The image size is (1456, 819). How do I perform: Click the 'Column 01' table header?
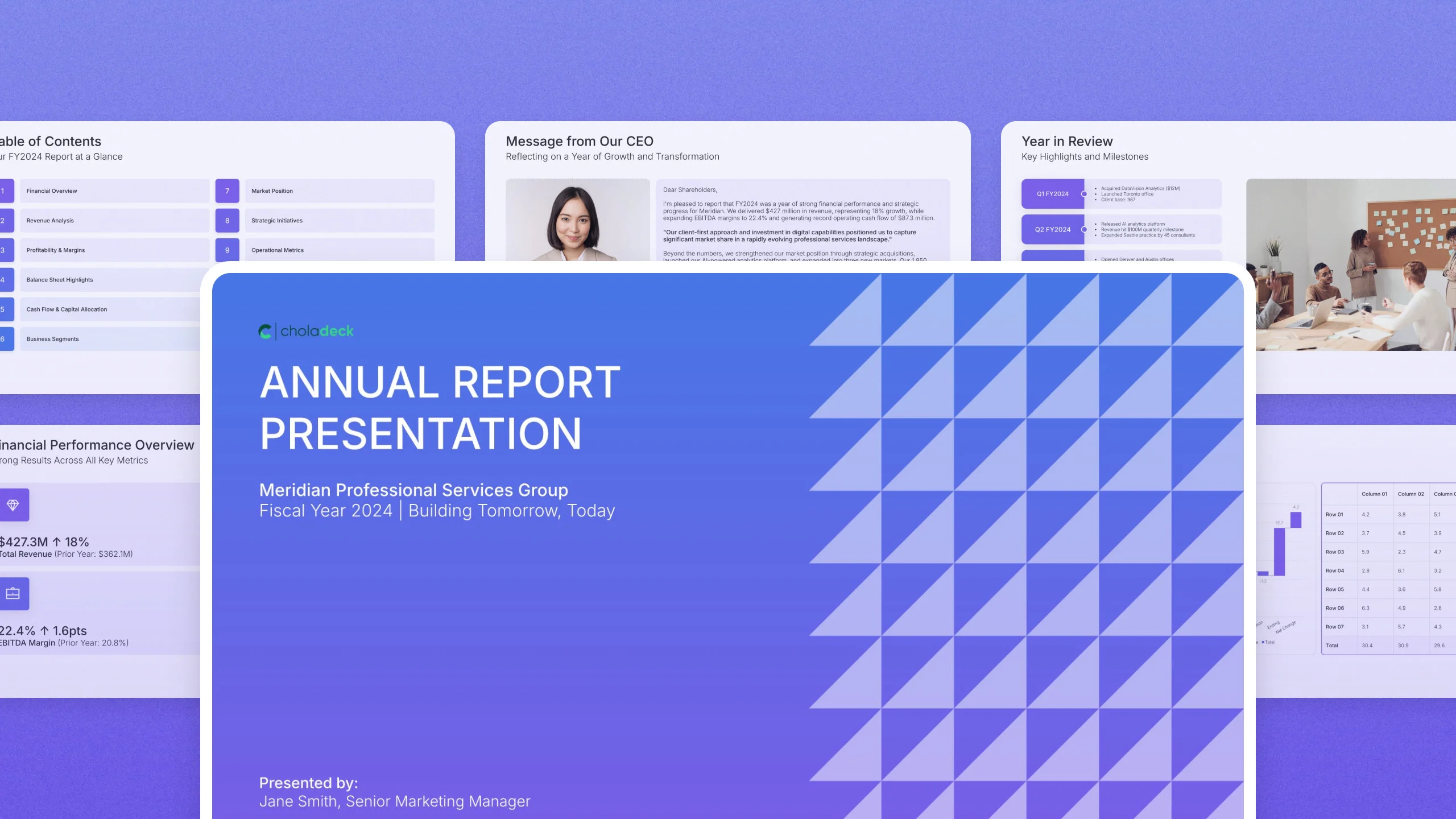(x=1374, y=494)
